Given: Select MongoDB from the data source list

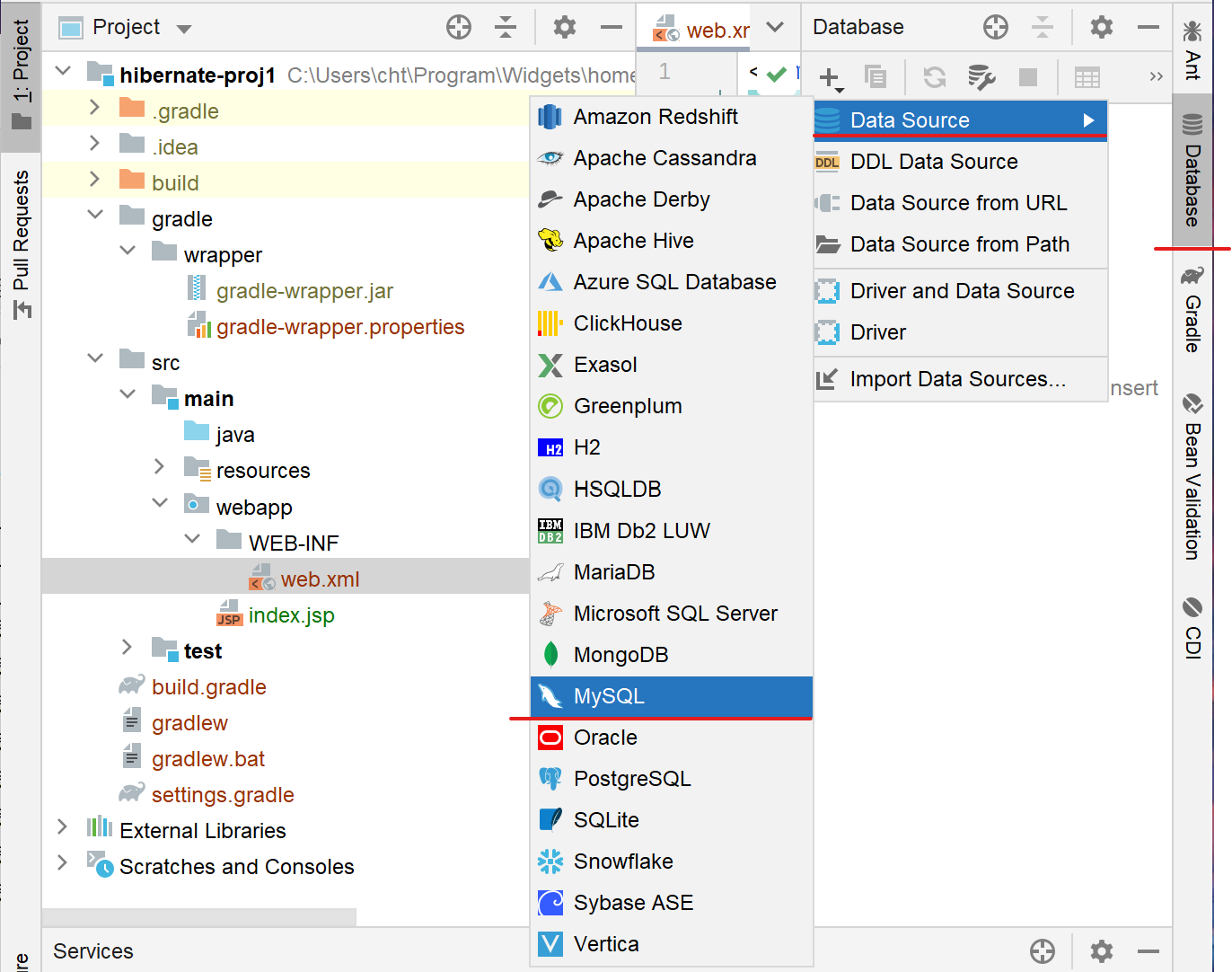Looking at the screenshot, I should pos(672,655).
